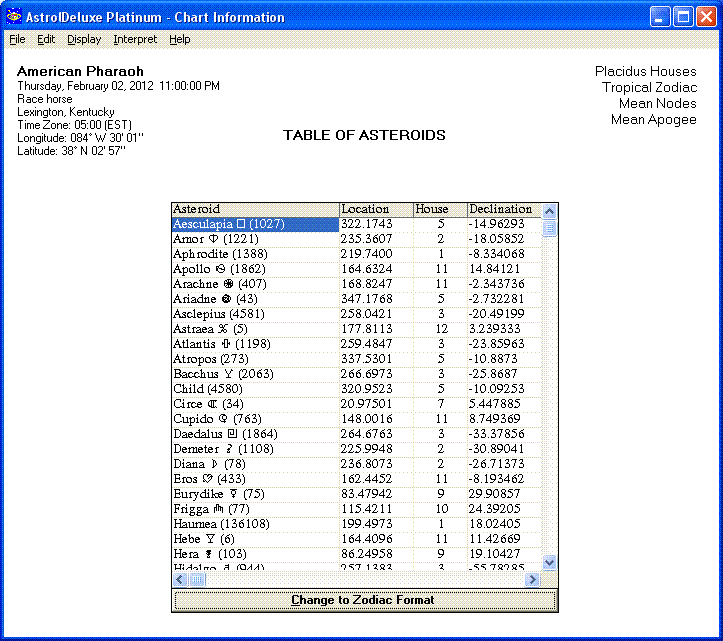Viewport: 723px width, 641px height.
Task: Select the Haumea (136108) row
Action: [x=255, y=524]
